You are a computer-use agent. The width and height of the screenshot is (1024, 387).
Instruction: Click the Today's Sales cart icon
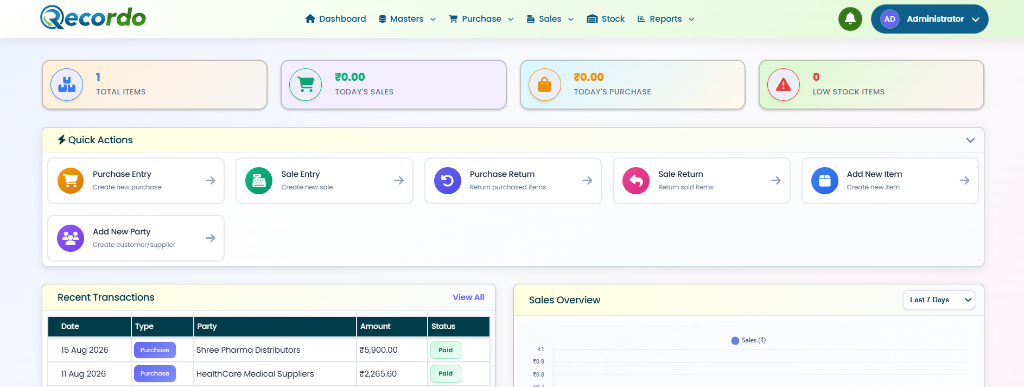click(x=306, y=85)
